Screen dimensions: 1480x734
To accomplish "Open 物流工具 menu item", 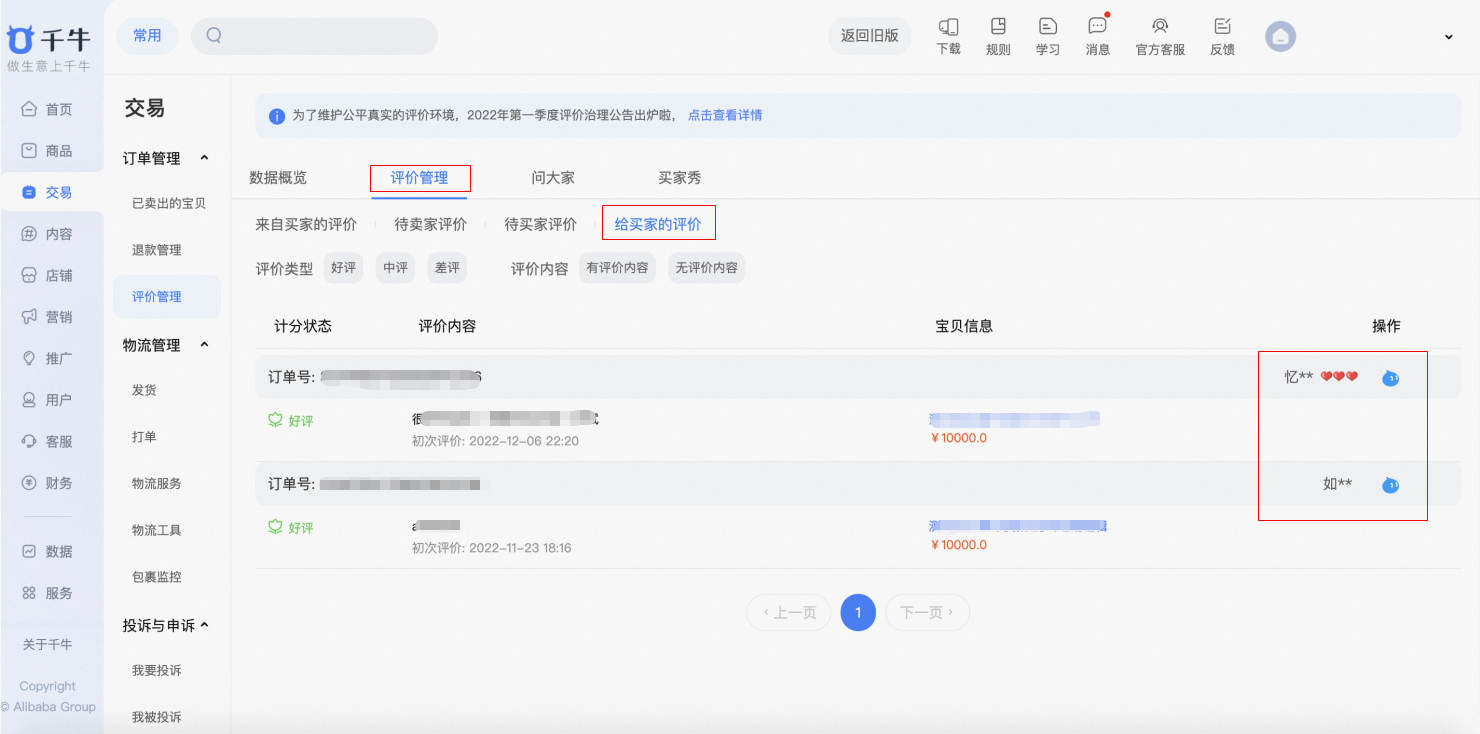I will 157,530.
